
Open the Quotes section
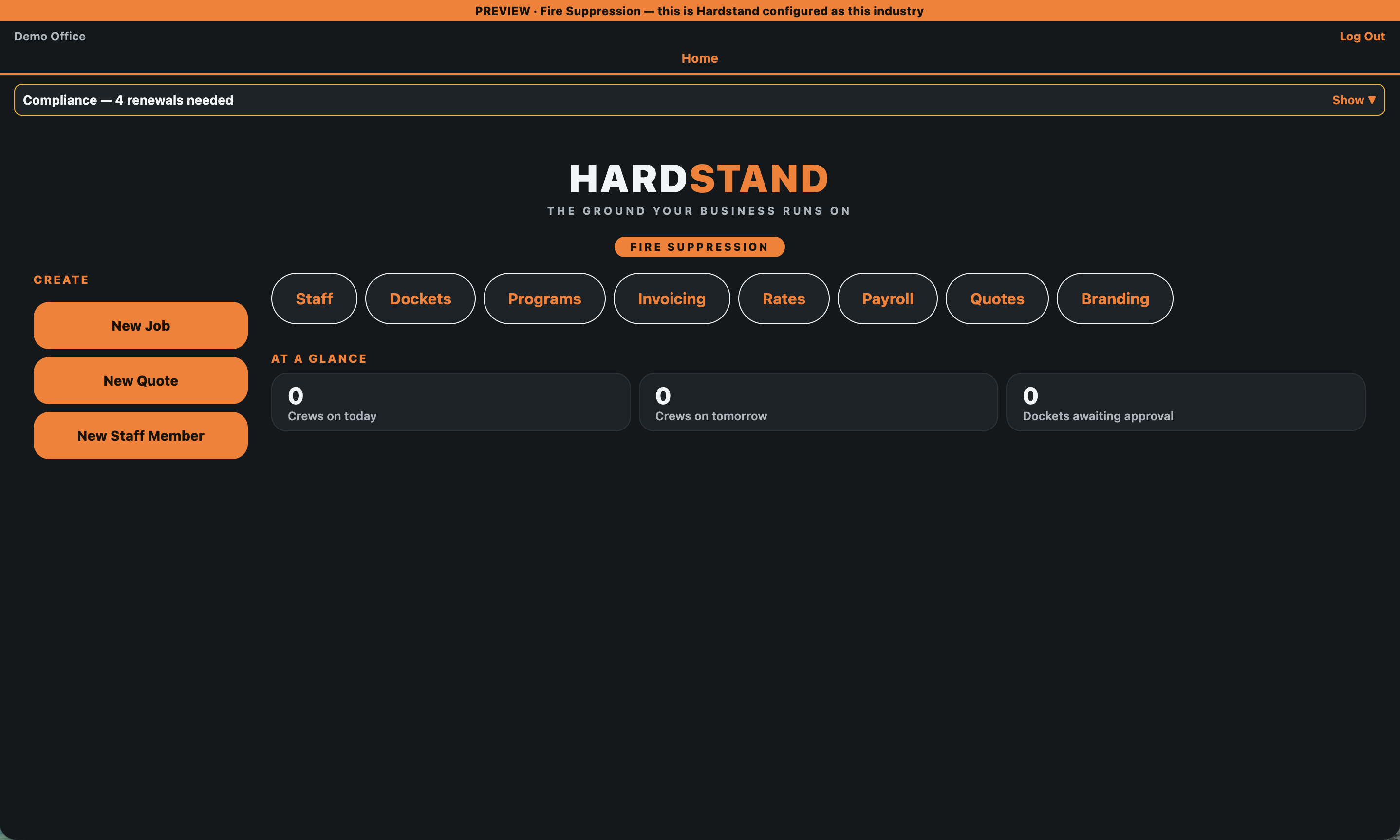coord(997,299)
